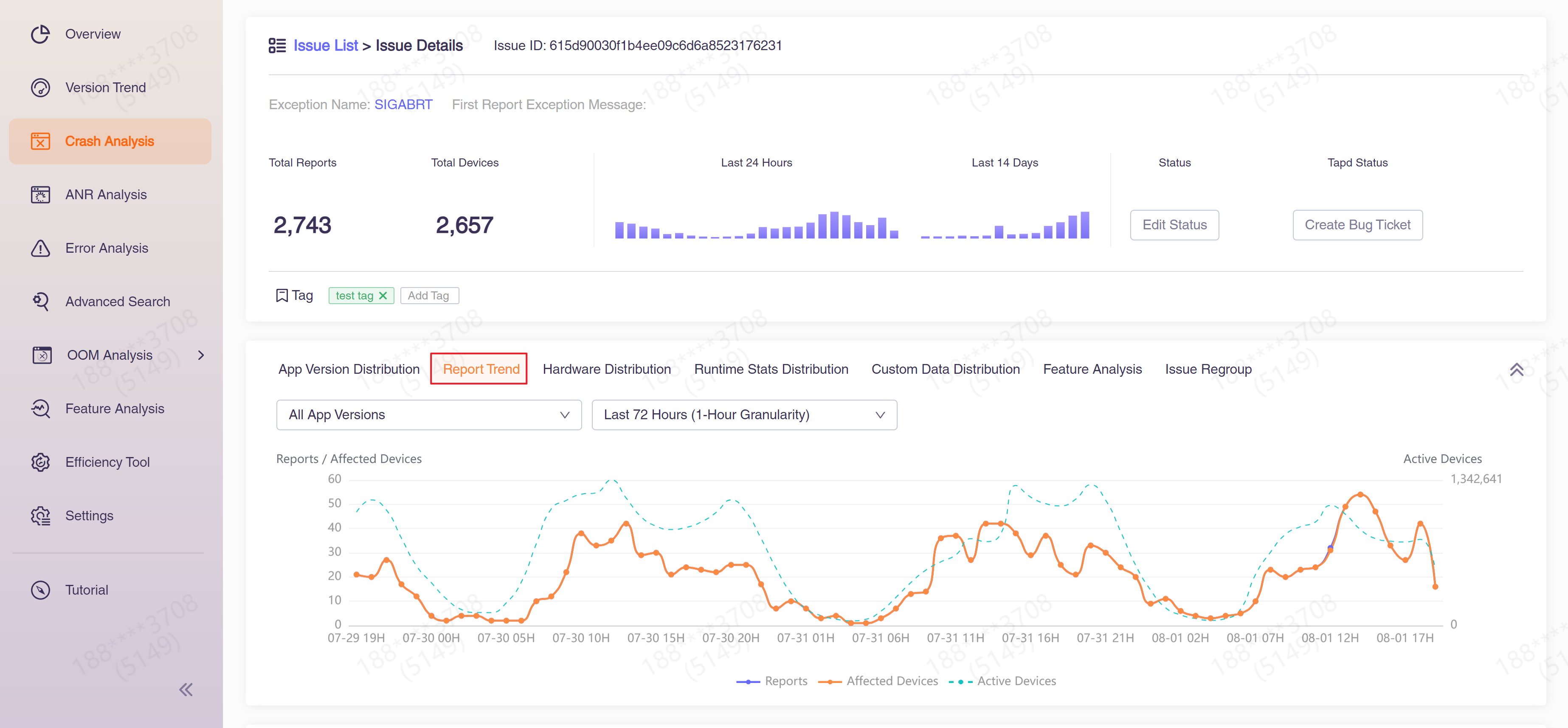Click the Tag bookmark icon
The image size is (1568, 728).
[x=282, y=296]
